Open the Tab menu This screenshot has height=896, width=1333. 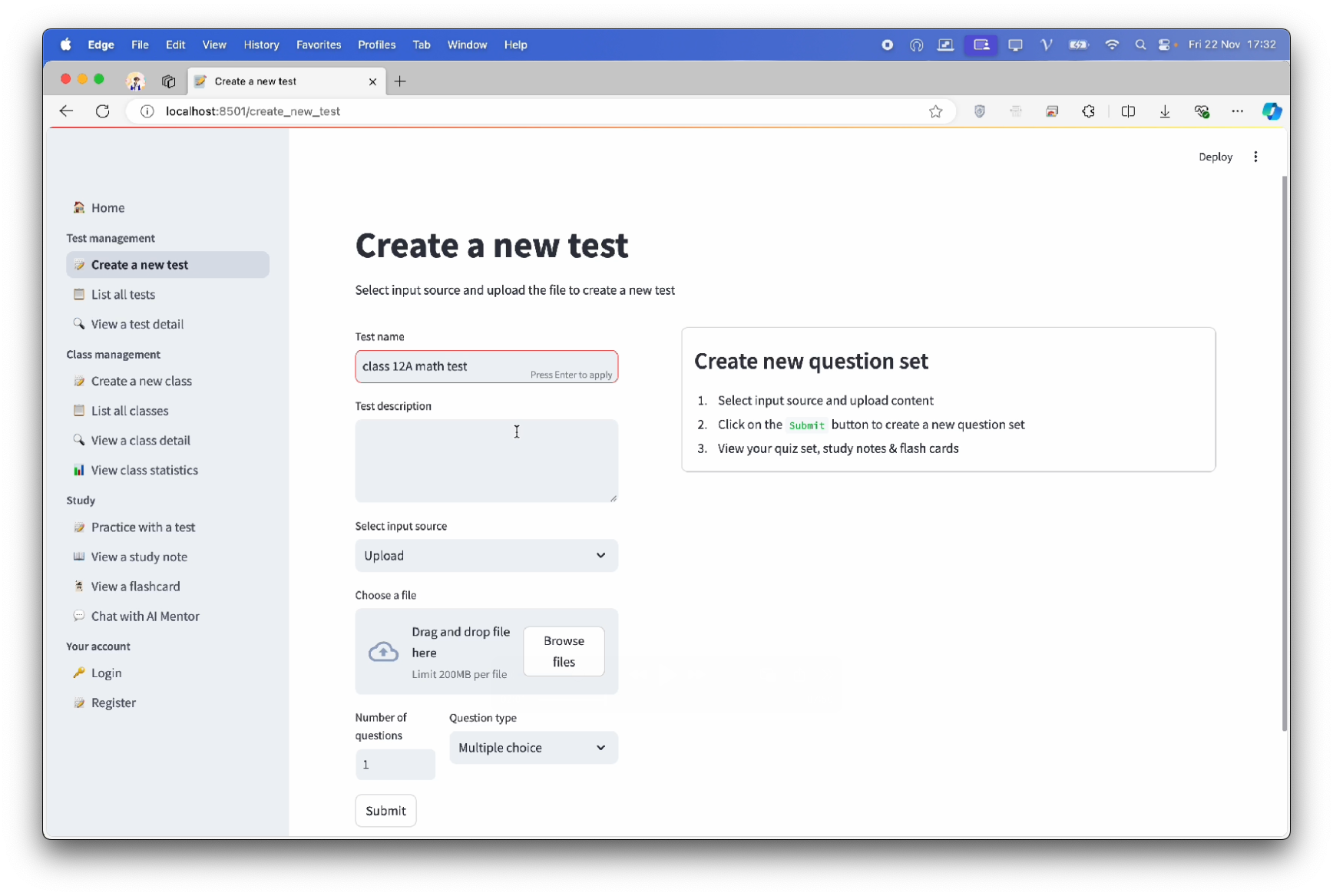421,45
